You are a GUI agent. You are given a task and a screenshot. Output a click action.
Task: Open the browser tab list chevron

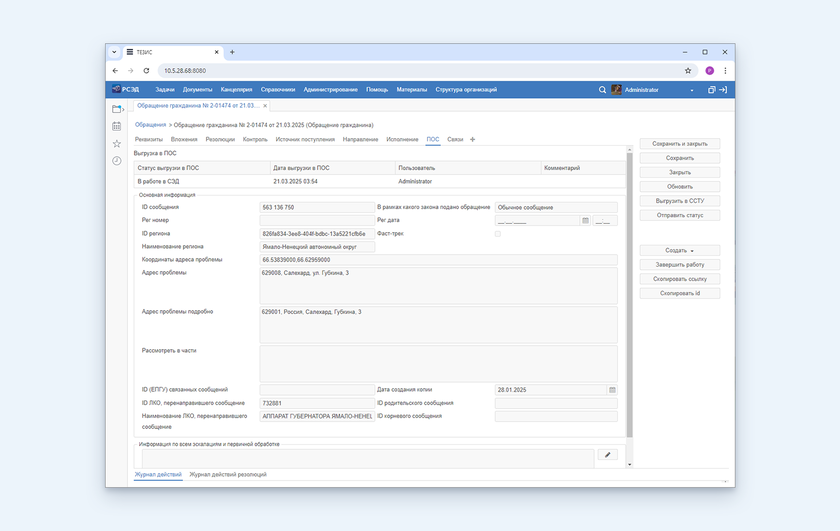click(x=114, y=52)
